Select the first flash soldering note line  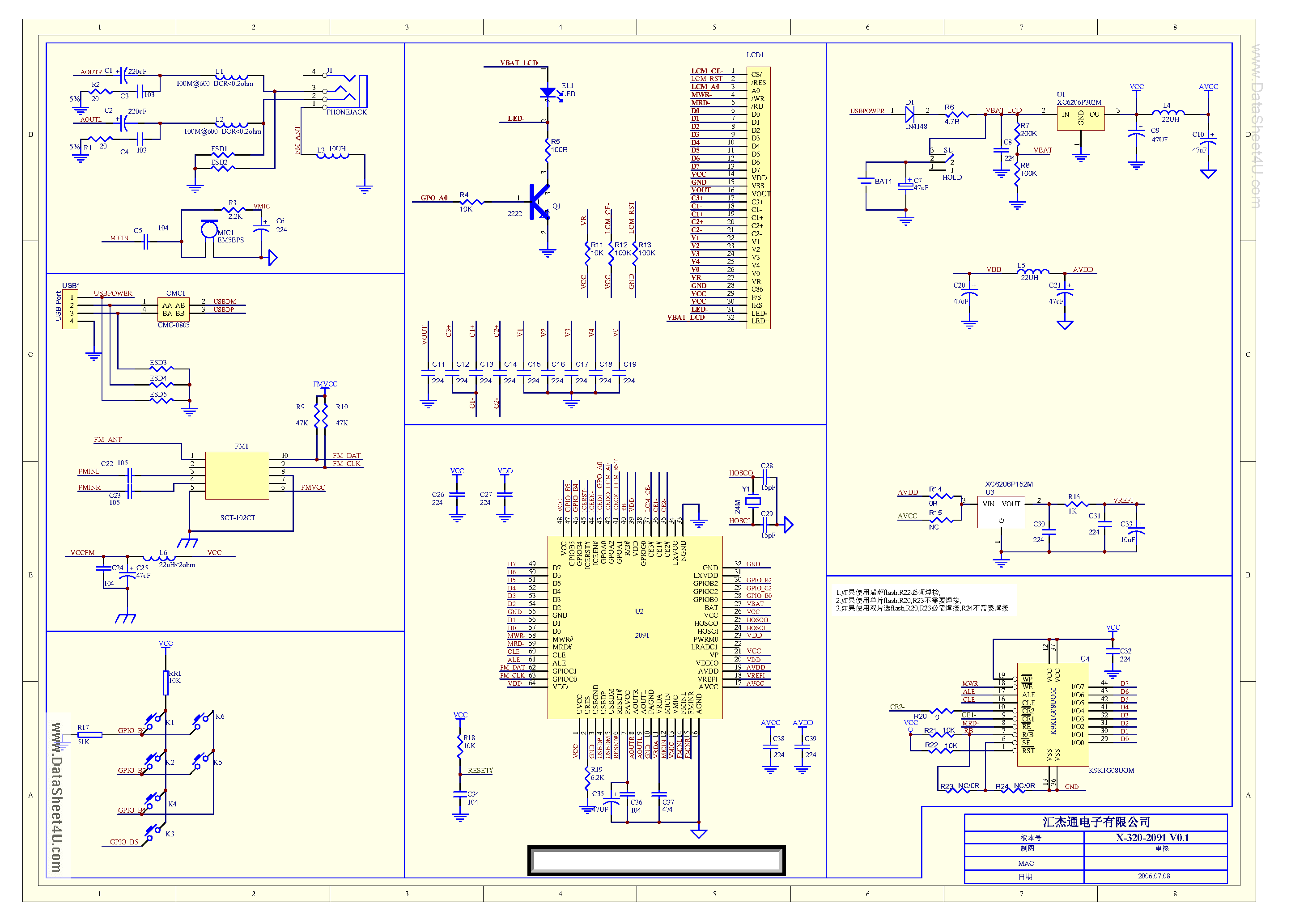click(889, 592)
